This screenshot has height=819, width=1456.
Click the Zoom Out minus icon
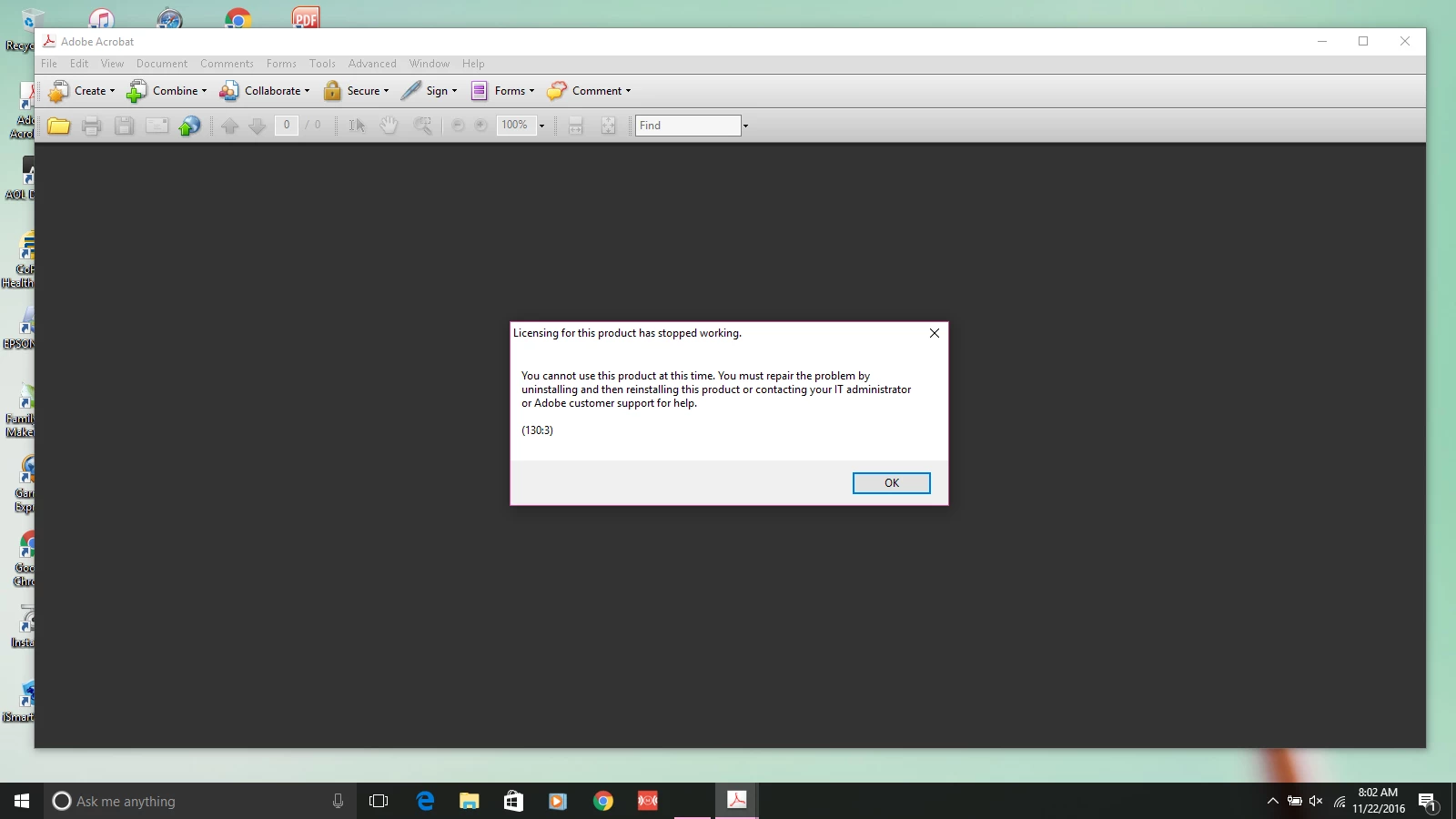pyautogui.click(x=458, y=126)
